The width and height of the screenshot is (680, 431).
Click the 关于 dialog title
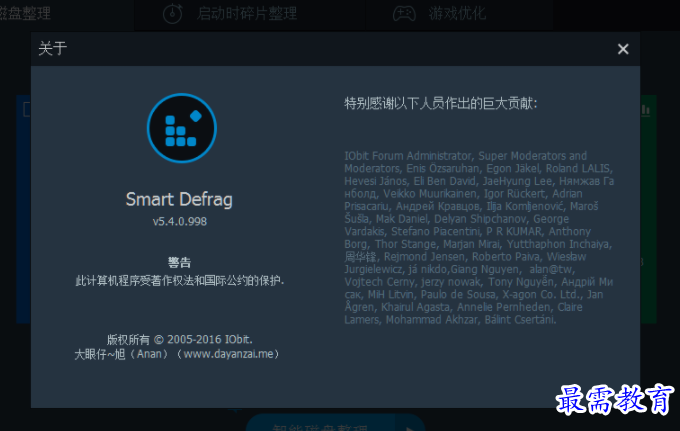click(52, 48)
